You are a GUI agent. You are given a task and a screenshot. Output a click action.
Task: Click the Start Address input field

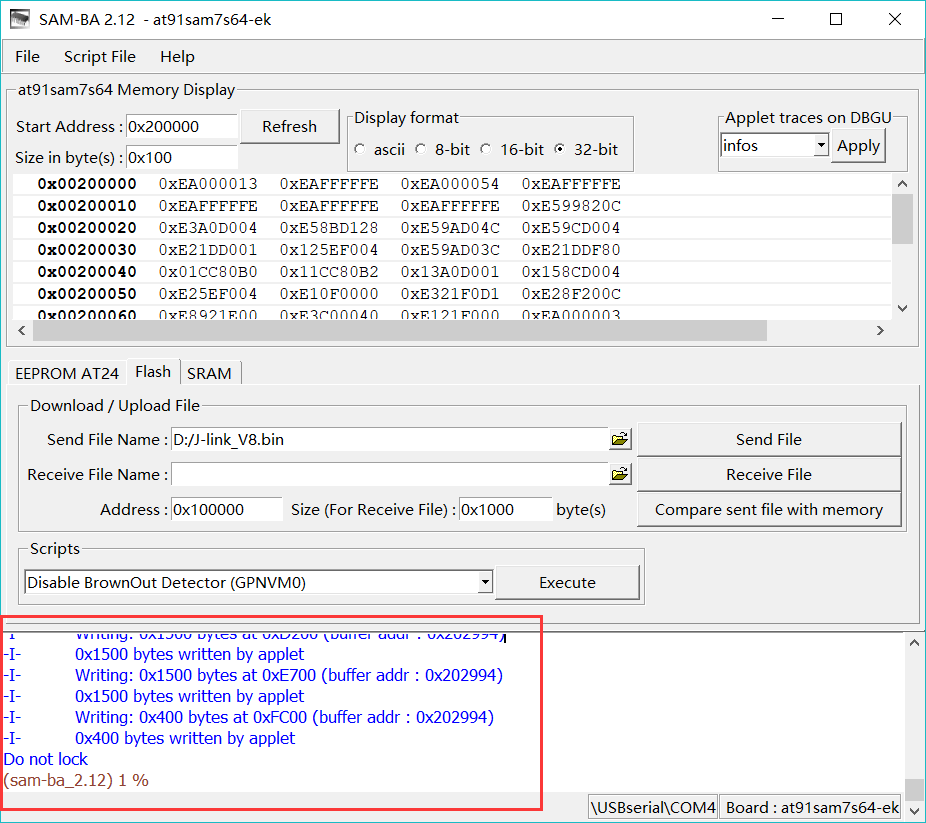180,126
